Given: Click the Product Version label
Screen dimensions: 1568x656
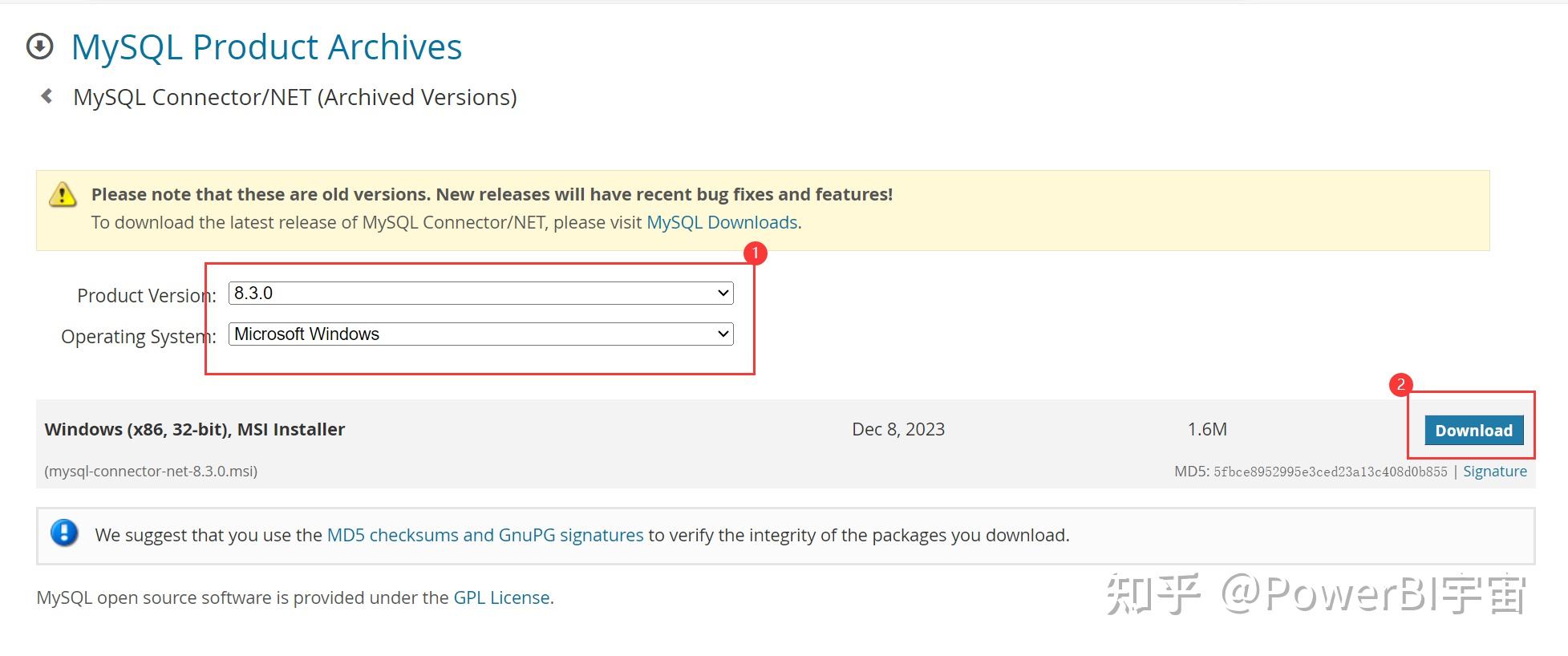Looking at the screenshot, I should point(146,296).
